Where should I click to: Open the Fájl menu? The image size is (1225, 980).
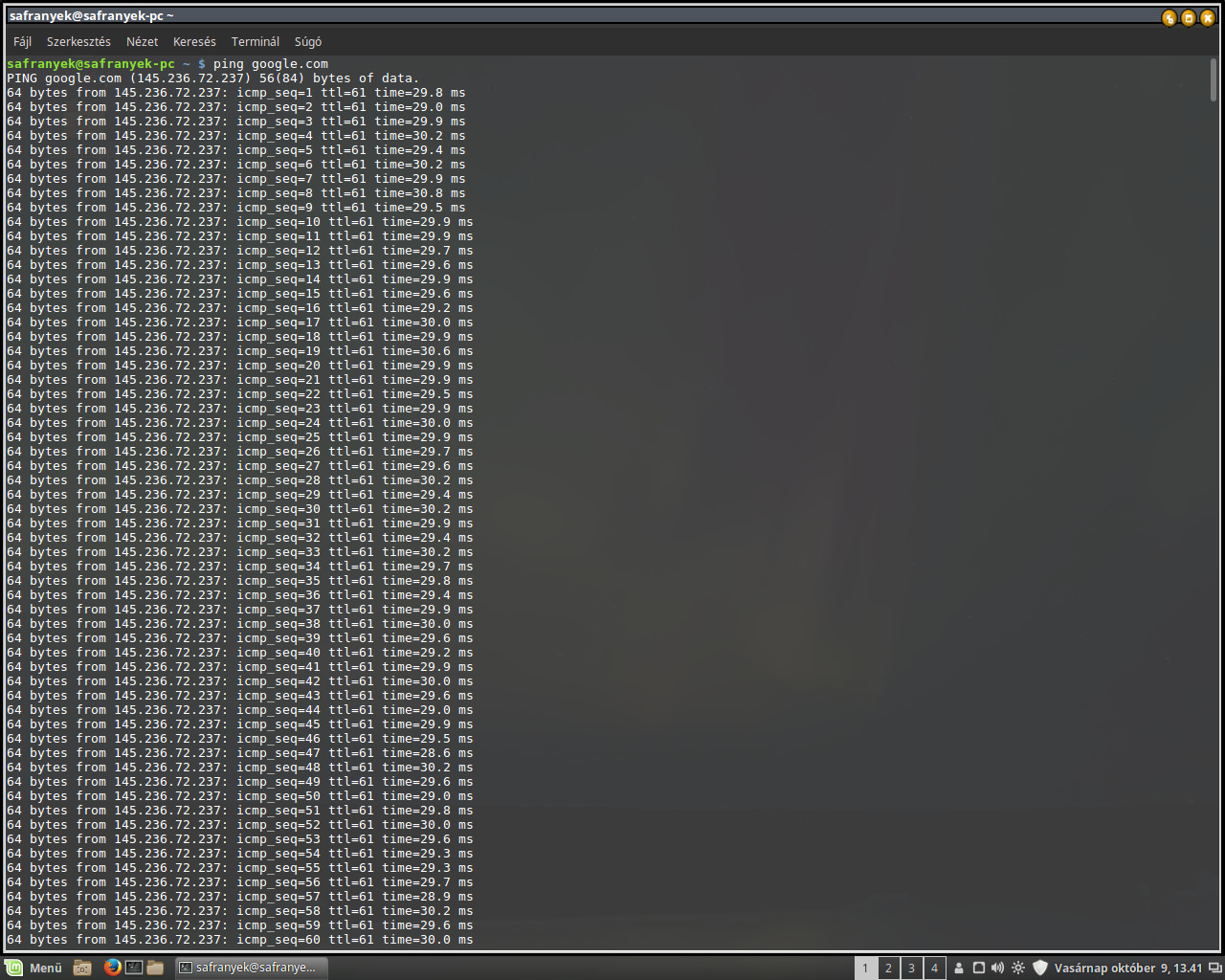coord(22,42)
